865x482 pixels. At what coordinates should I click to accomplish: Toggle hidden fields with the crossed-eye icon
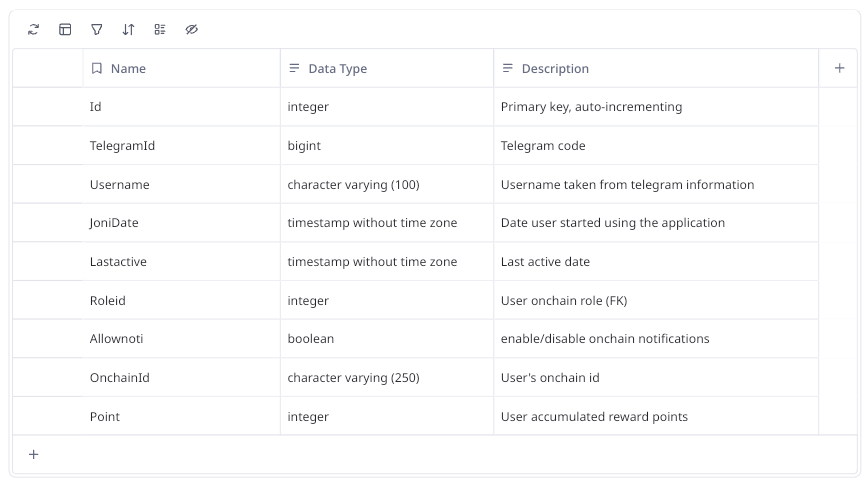[x=192, y=30]
